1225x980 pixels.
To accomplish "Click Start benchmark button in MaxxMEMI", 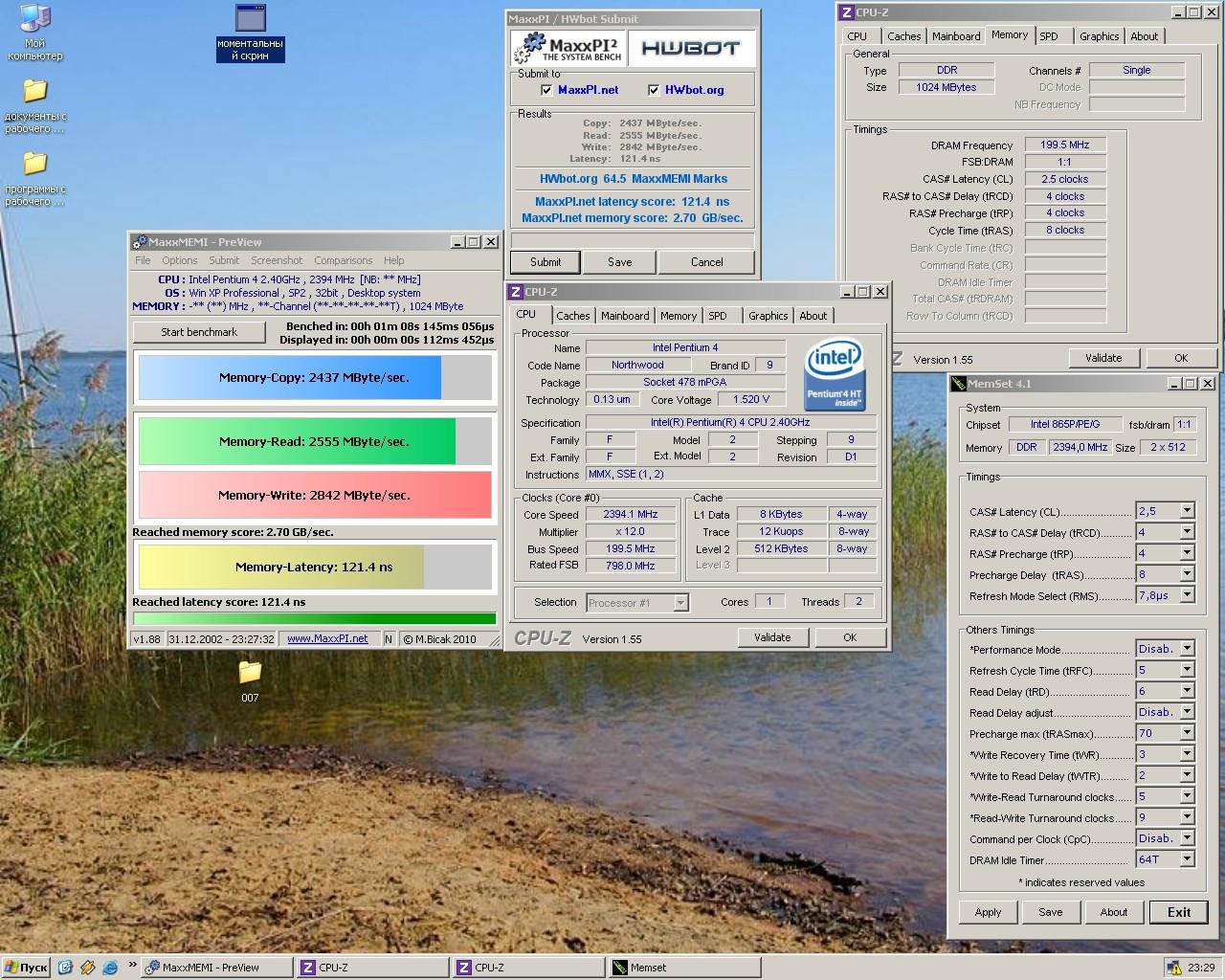I will click(199, 332).
